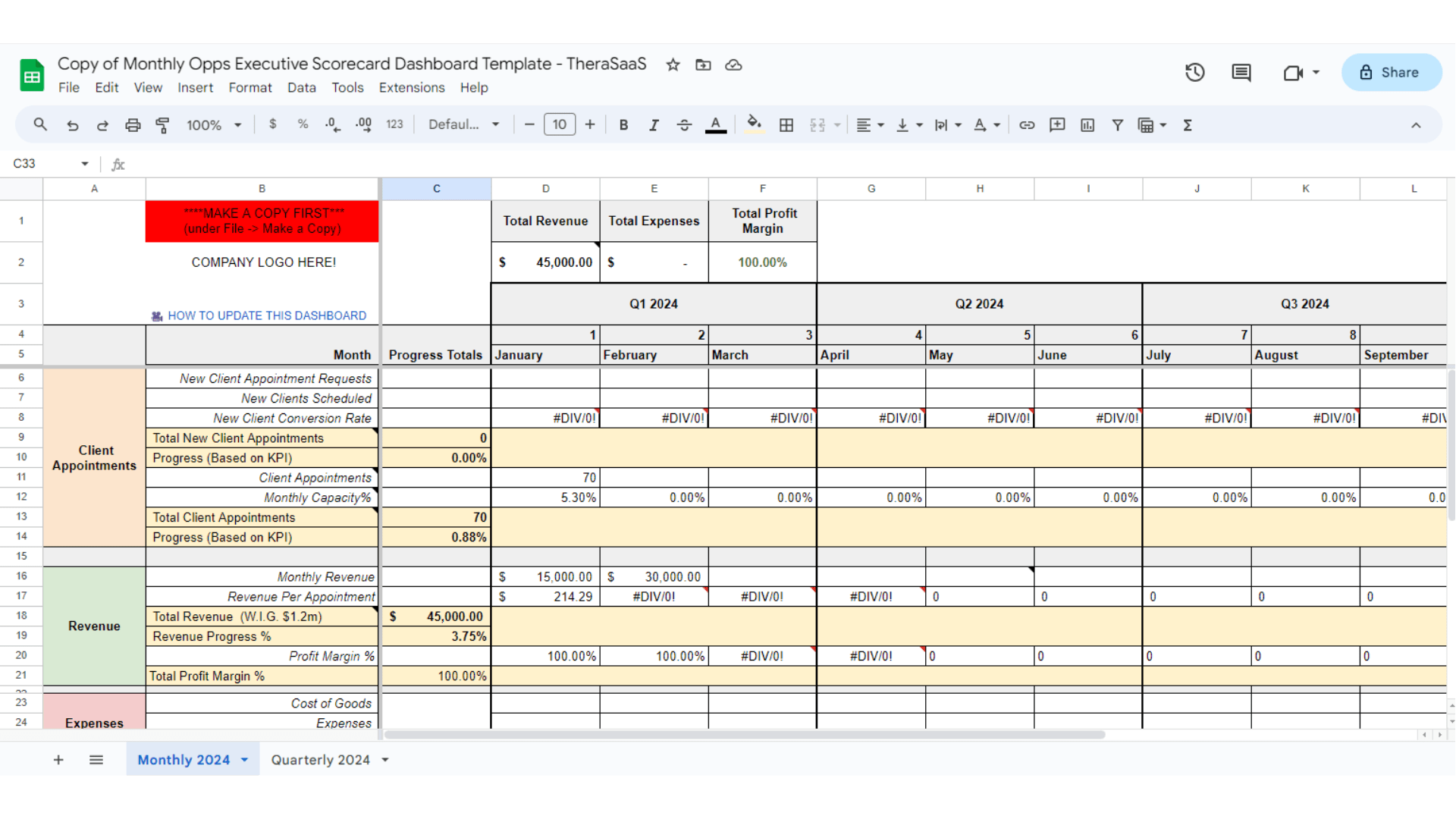Open the fill color picker
Viewport: 1456px width, 819px height.
[x=754, y=124]
